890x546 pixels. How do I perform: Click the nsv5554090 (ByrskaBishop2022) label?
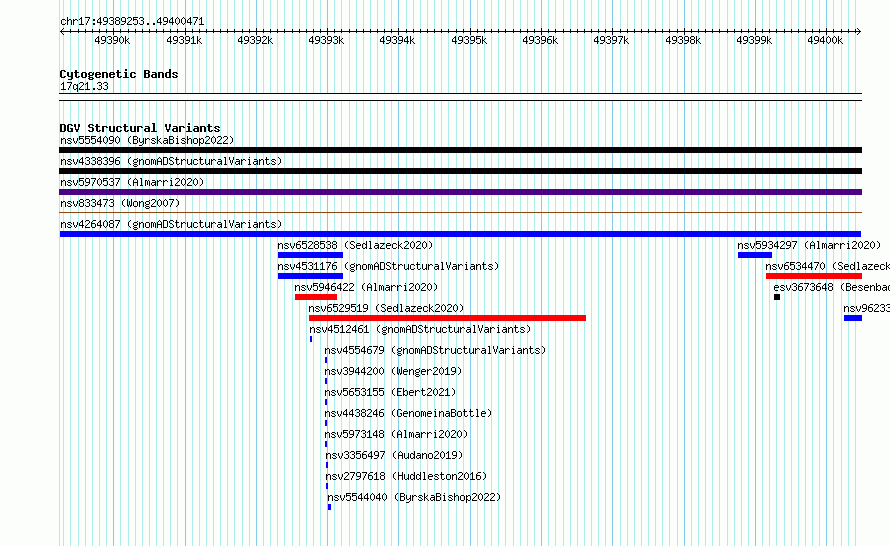(x=147, y=140)
